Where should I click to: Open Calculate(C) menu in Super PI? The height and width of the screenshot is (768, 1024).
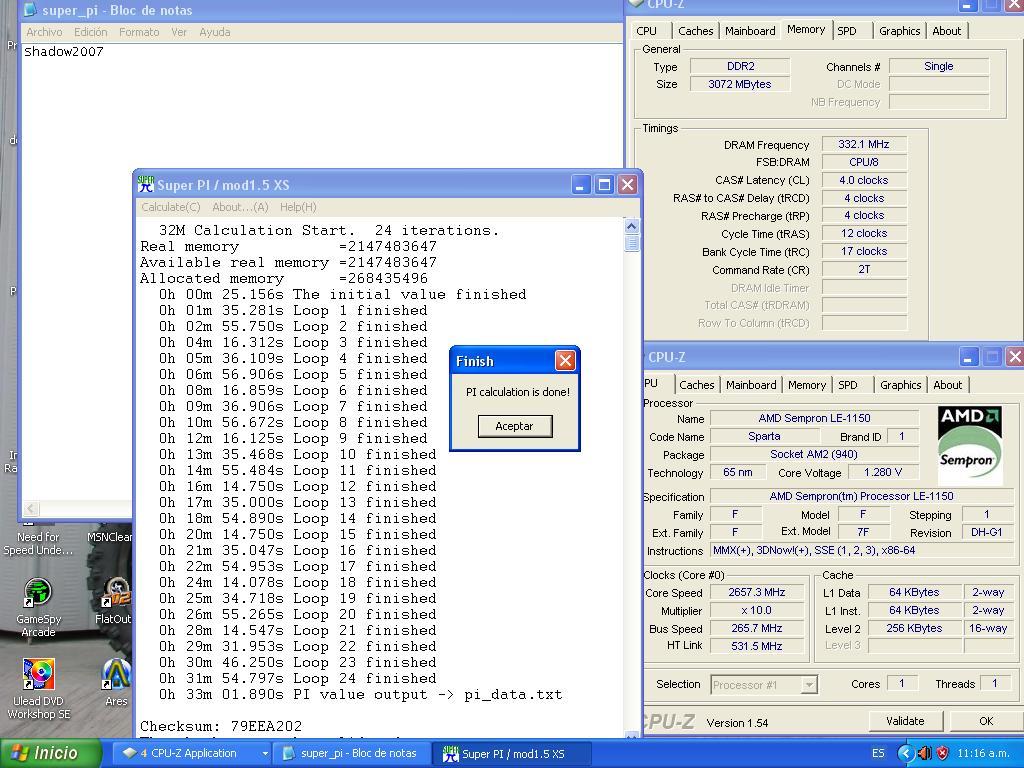pos(170,207)
